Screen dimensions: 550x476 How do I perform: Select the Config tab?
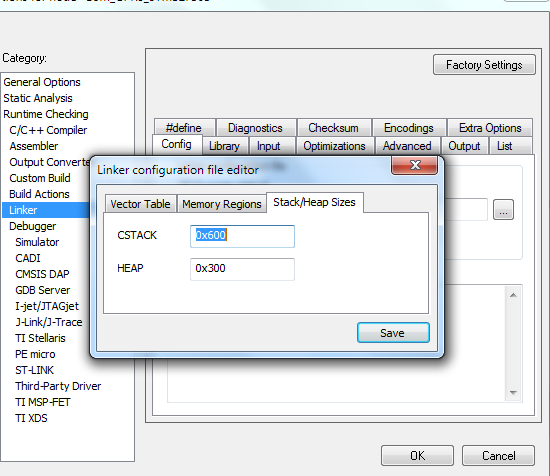177,144
